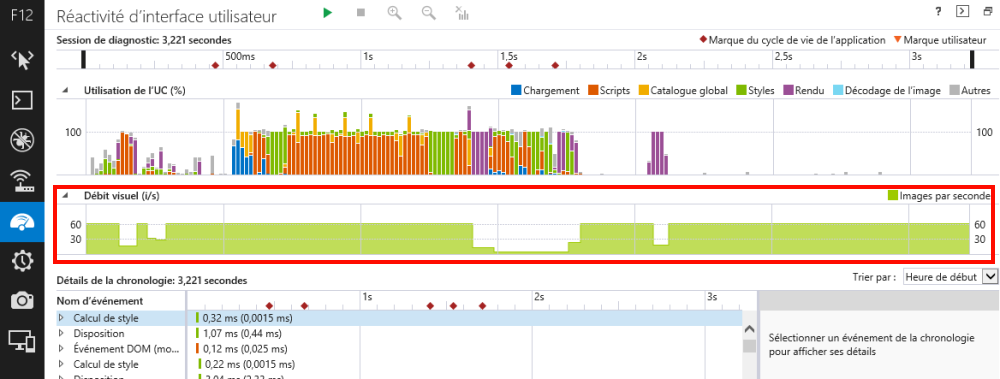The width and height of the screenshot is (1000, 379).
Task: Click the 0,22 ms (0,0015 ms) duration
Action: (249, 364)
